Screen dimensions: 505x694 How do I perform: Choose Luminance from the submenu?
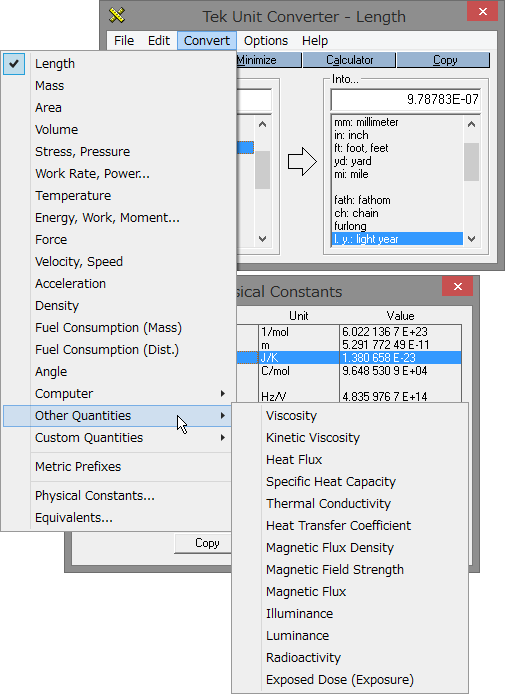coord(350,636)
